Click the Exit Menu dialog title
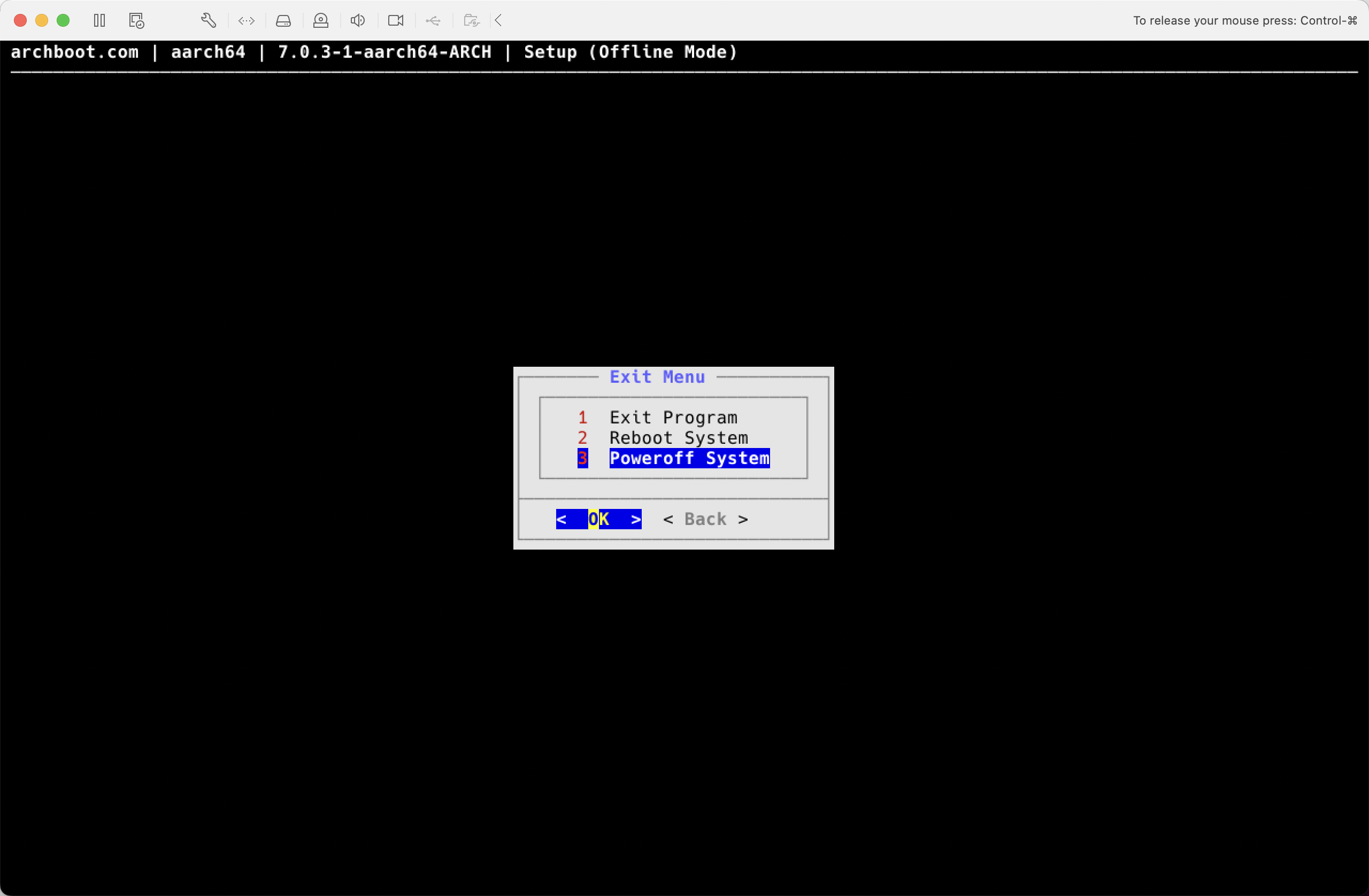 click(x=657, y=377)
